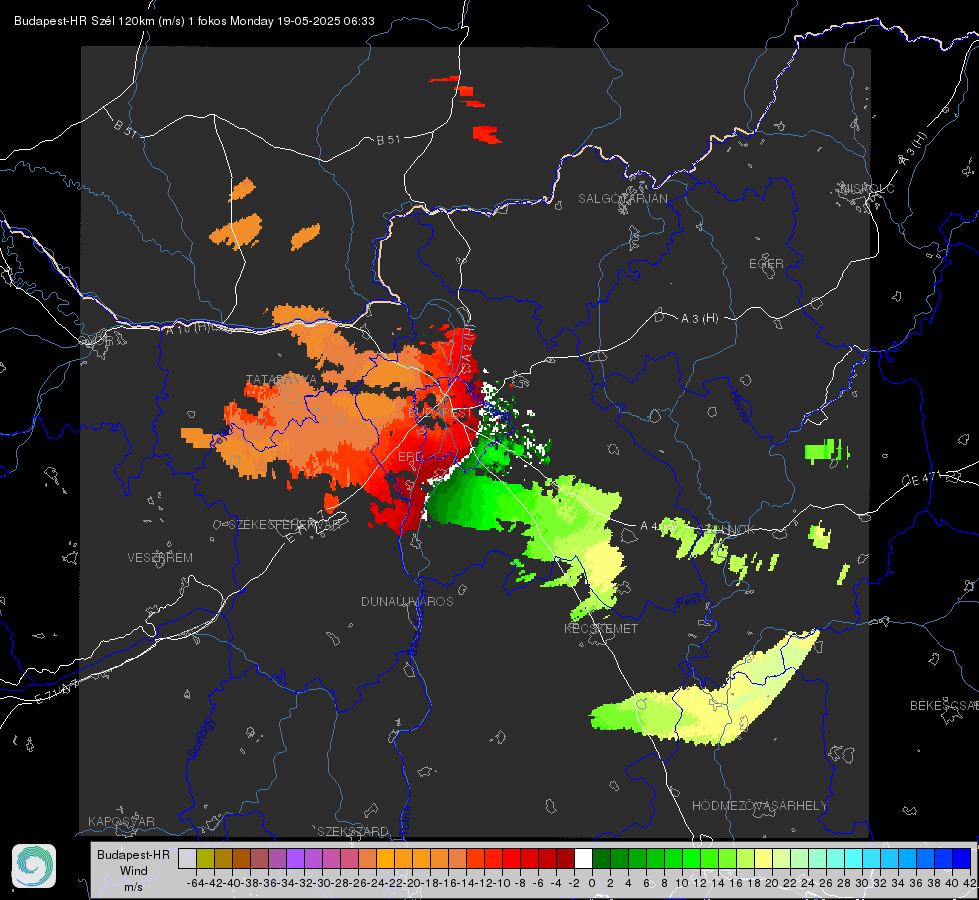Click the small green echo patch east of Heves
This screenshot has width=979, height=900.
tap(827, 451)
